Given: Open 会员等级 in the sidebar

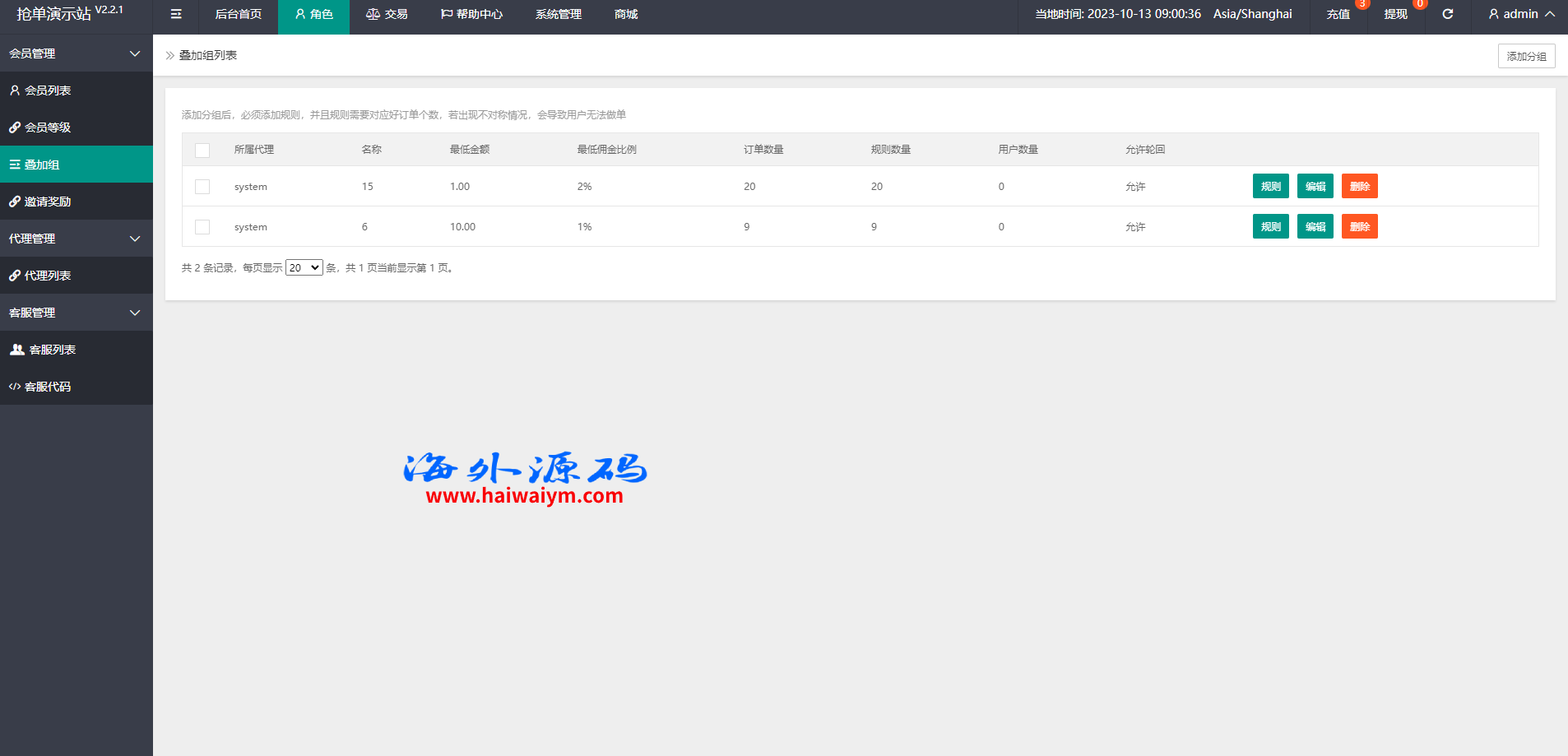Looking at the screenshot, I should 48,128.
